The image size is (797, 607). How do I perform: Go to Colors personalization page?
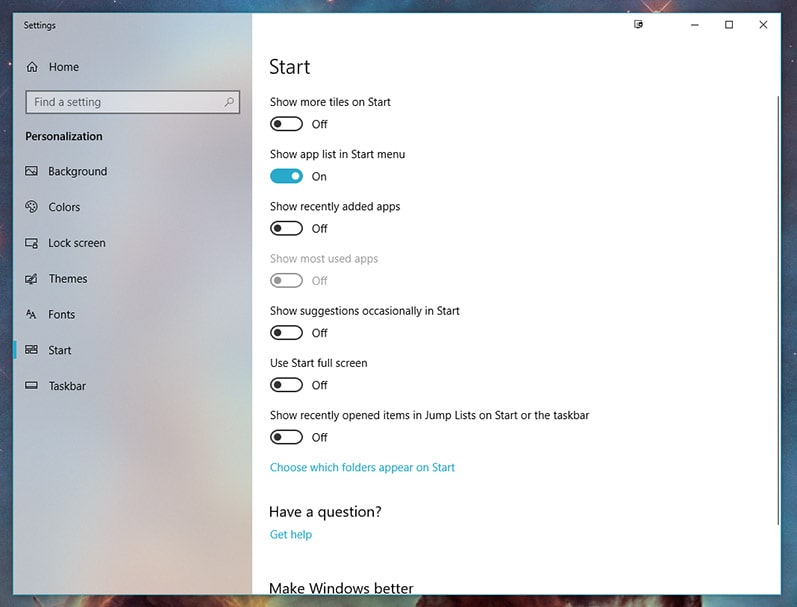tap(132, 207)
